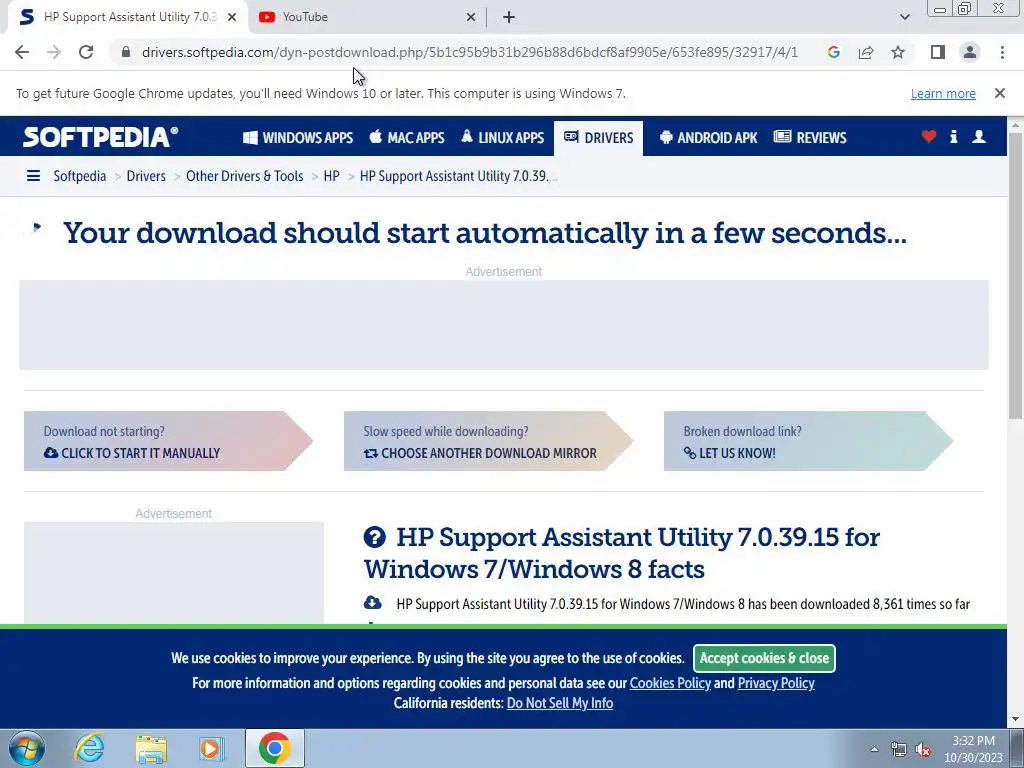
Task: Bookmark this page with the star icon
Action: (898, 52)
